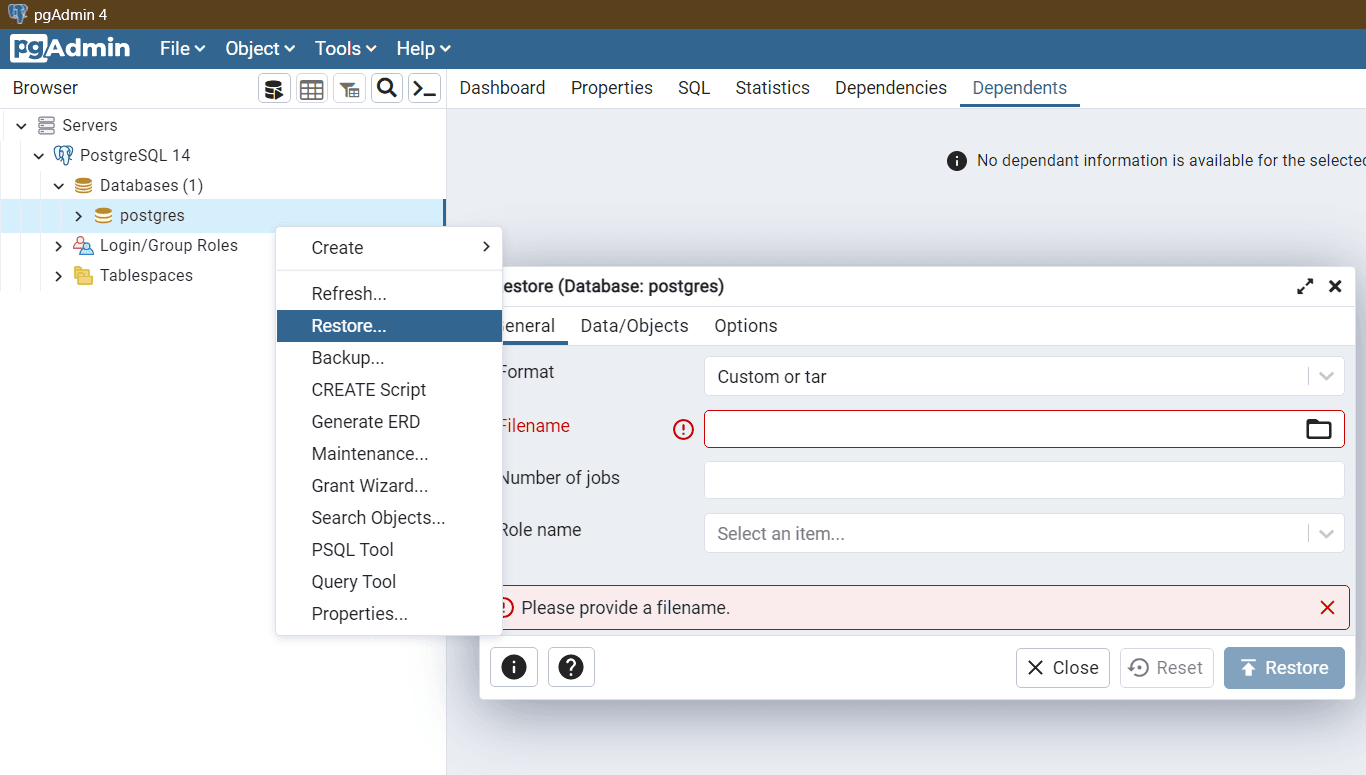The width and height of the screenshot is (1366, 775).
Task: Click the Filtered Rows toolbar icon
Action: [349, 89]
